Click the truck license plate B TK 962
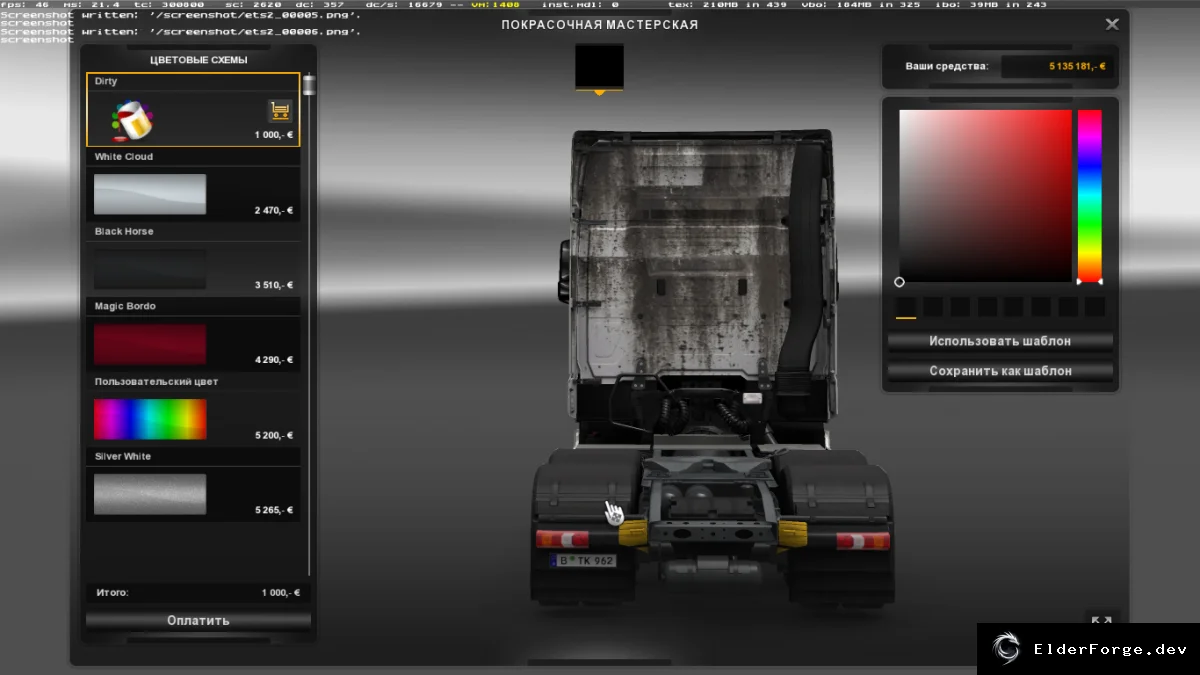Viewport: 1200px width, 675px height. [x=583, y=561]
